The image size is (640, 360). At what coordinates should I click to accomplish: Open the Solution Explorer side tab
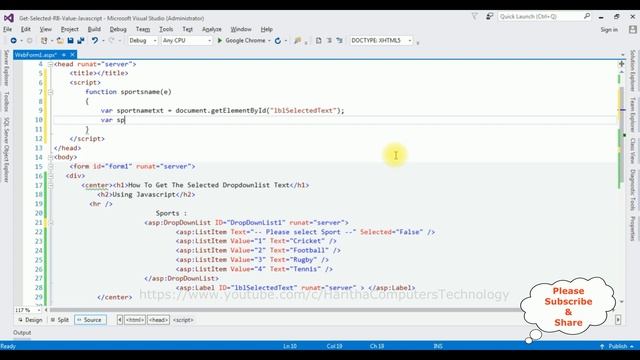click(633, 70)
